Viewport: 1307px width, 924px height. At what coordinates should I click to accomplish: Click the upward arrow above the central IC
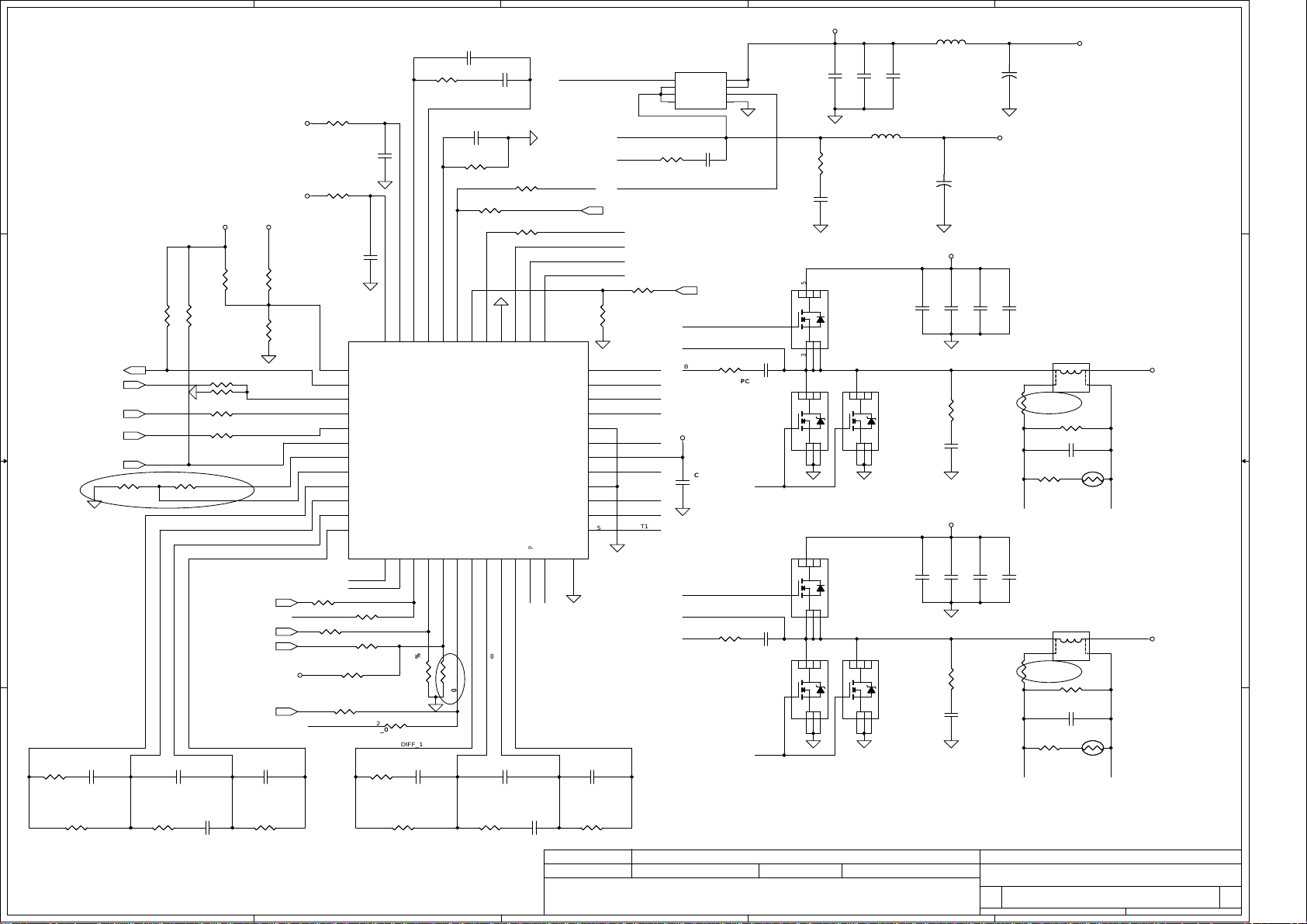pyautogui.click(x=501, y=303)
